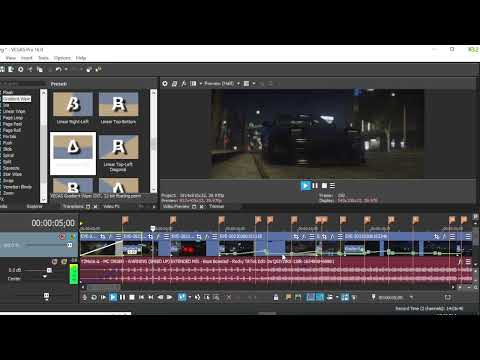Open the editing tool dropdown arrow in transport bar
Image resolution: width=480 pixels, height=360 pixels.
point(190,297)
